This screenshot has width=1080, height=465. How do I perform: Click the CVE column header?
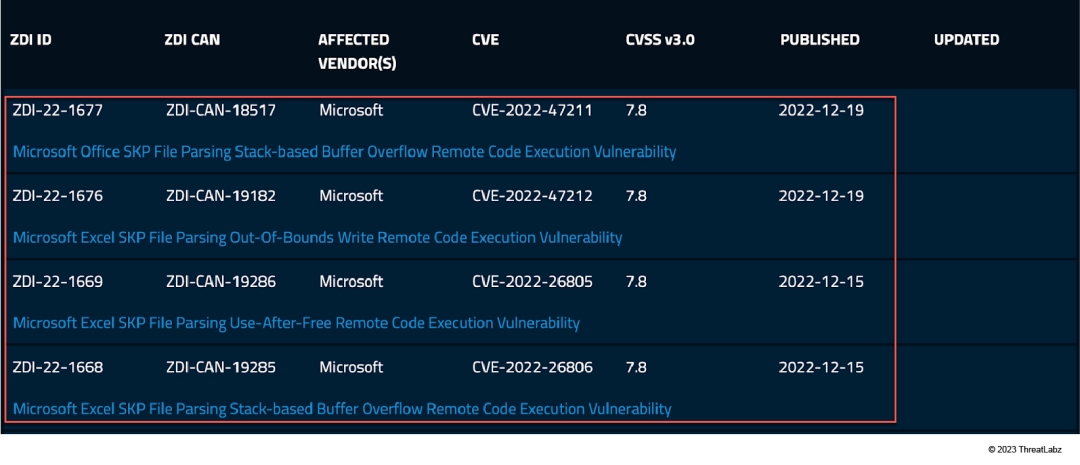pyautogui.click(x=485, y=40)
